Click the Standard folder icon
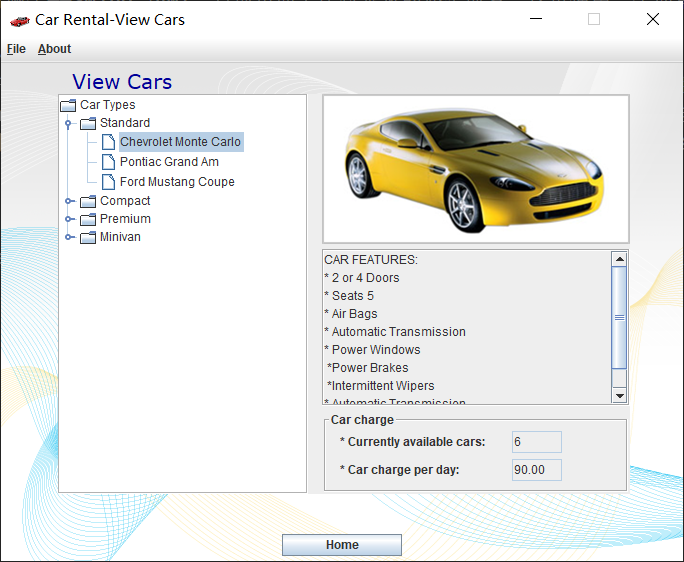Image resolution: width=684 pixels, height=562 pixels. click(88, 123)
